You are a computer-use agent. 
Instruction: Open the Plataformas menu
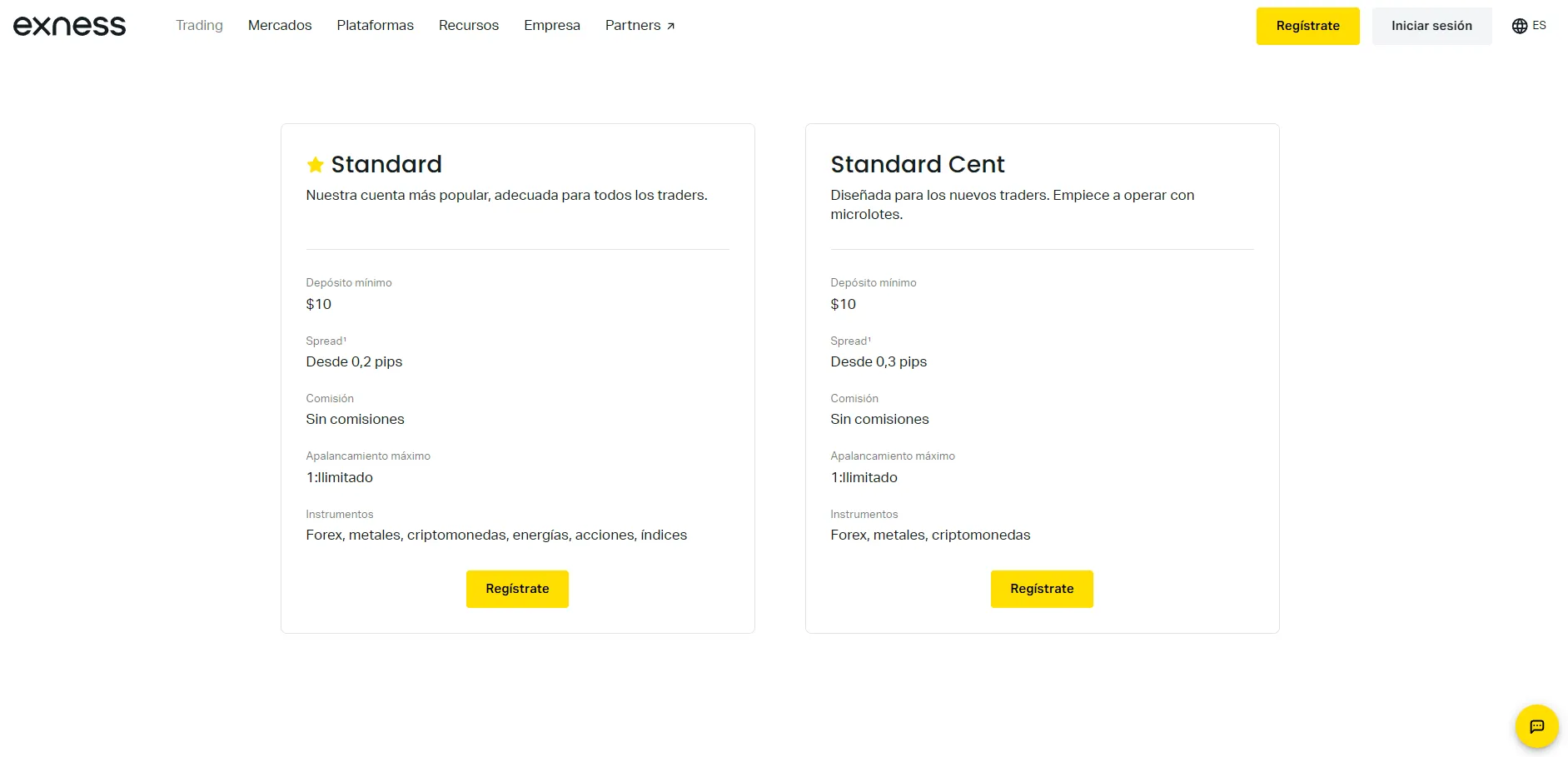pyautogui.click(x=376, y=26)
